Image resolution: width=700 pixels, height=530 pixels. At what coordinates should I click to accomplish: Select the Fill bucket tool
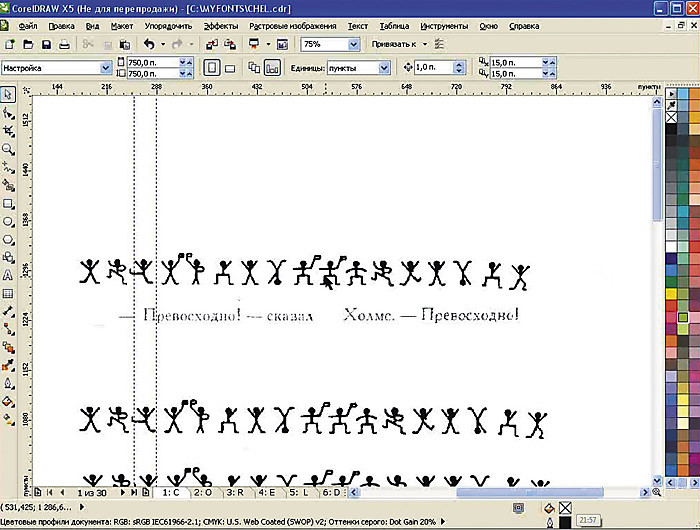point(8,401)
